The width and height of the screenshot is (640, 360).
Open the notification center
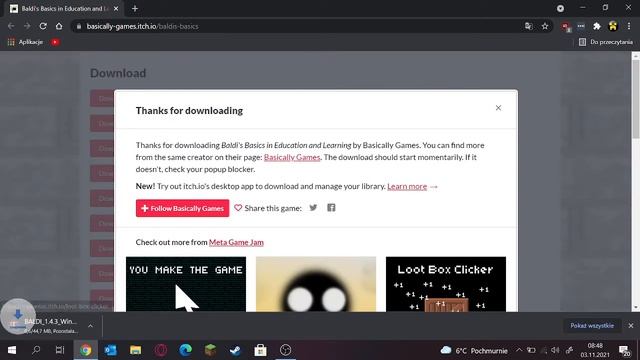[624, 350]
